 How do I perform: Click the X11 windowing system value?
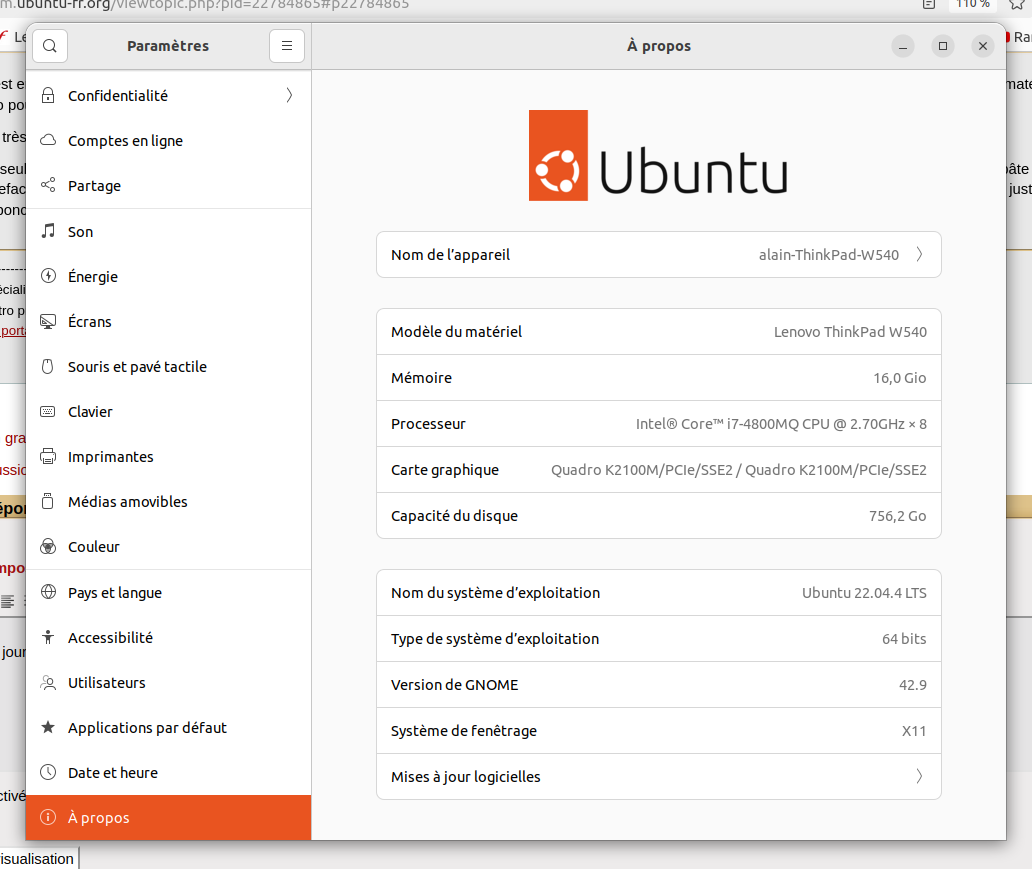914,731
